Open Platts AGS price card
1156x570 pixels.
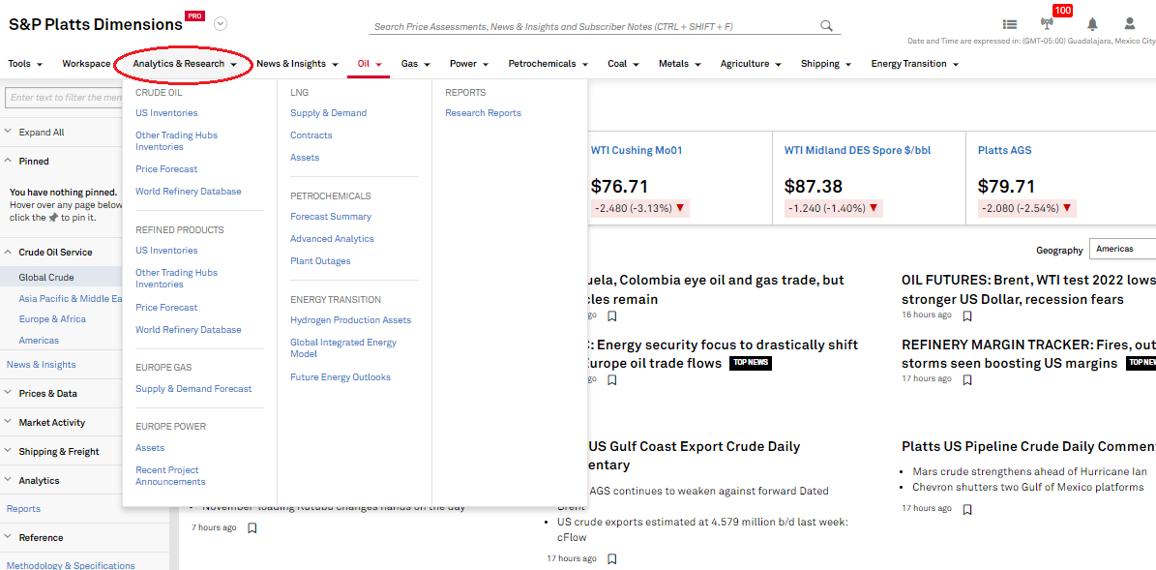[1004, 150]
